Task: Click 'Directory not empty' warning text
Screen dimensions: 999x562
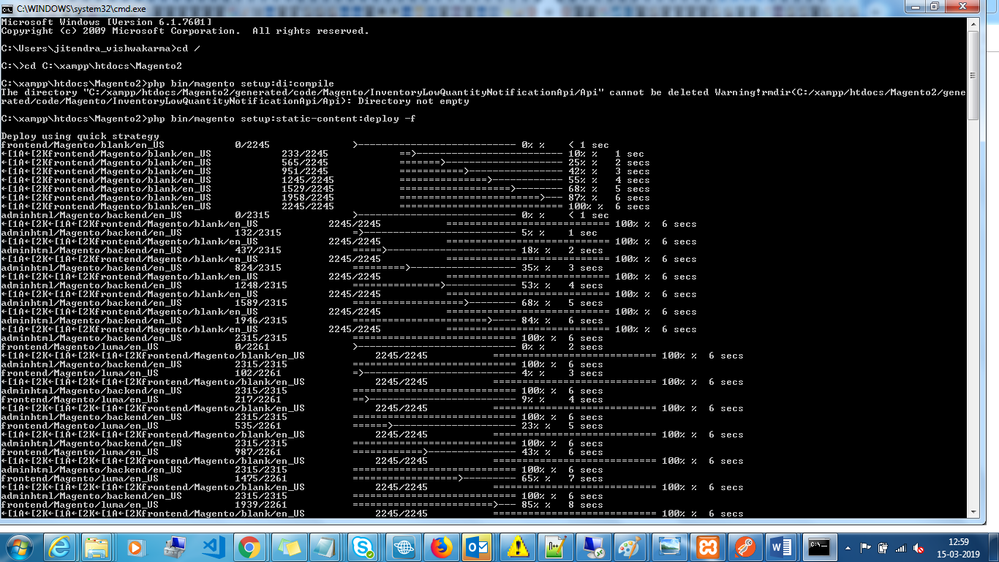Action: point(413,101)
